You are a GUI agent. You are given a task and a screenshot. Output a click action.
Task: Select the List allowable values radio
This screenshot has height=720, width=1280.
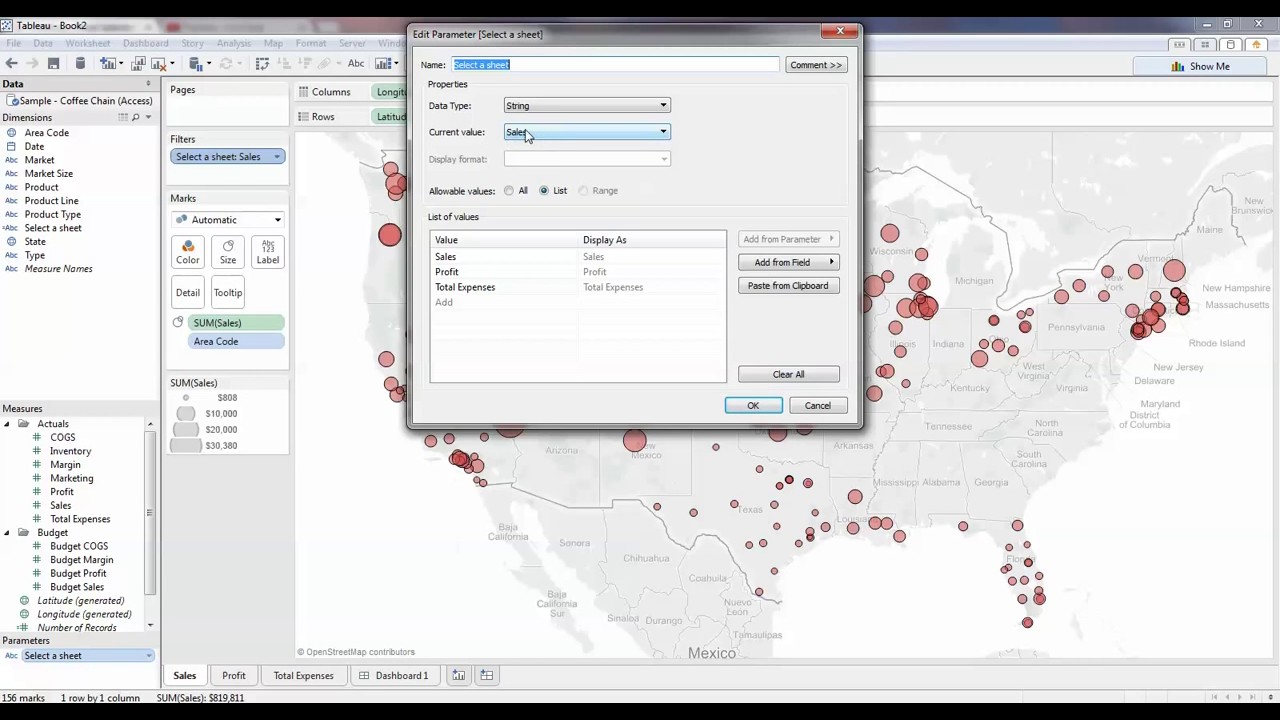pyautogui.click(x=544, y=191)
